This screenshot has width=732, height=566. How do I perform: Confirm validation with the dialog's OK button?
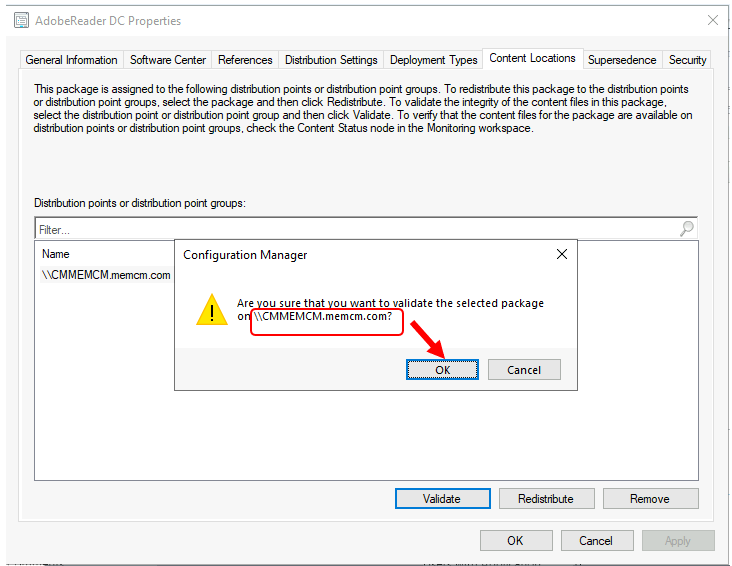(442, 370)
